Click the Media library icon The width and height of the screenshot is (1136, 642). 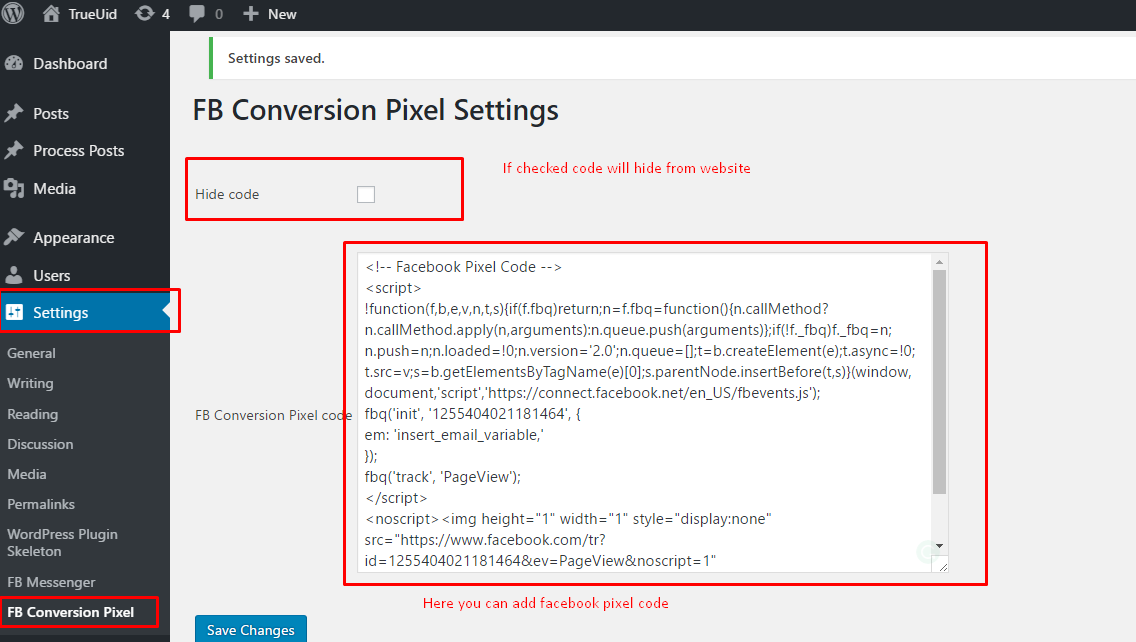(x=14, y=188)
